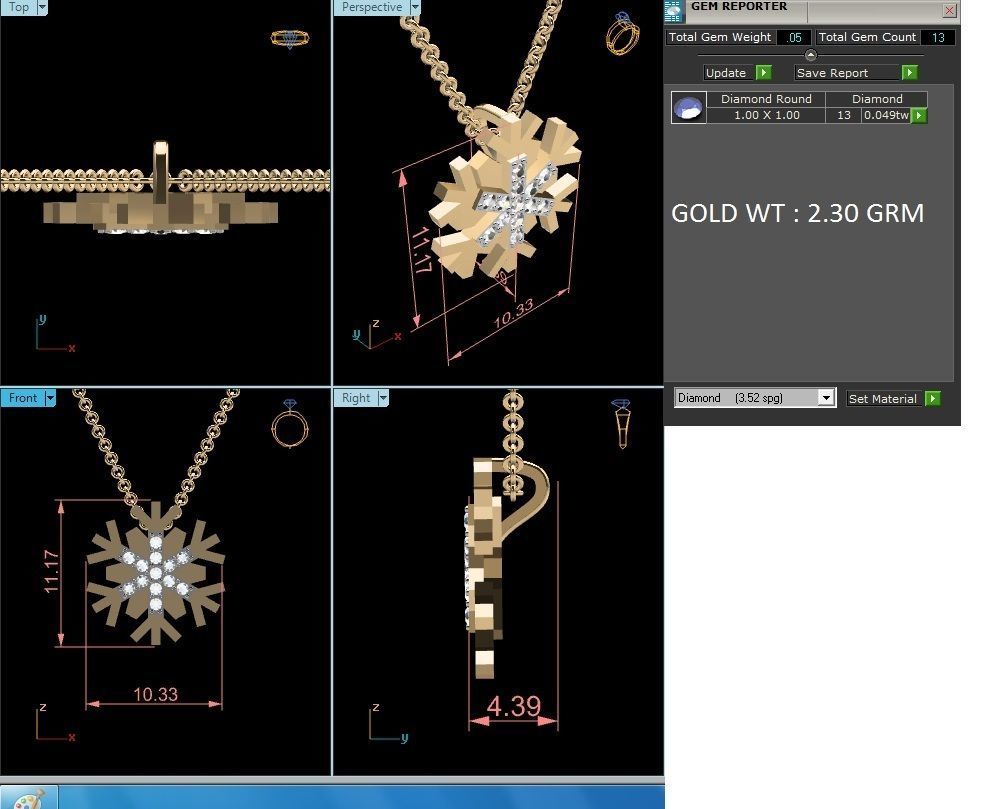Image resolution: width=1004 pixels, height=809 pixels.
Task: Click the Save Report button
Action: coord(848,73)
